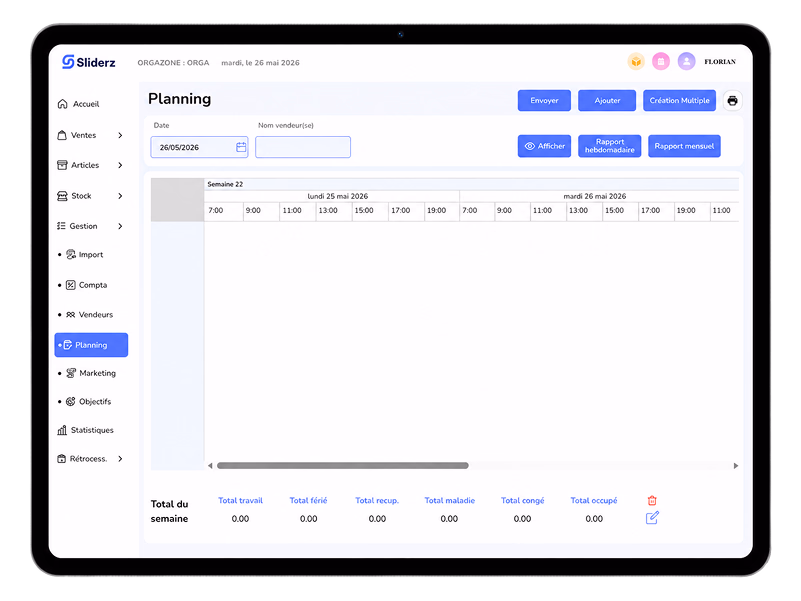Open the pink calendar icon in header
The width and height of the screenshot is (801, 601).
[661, 62]
